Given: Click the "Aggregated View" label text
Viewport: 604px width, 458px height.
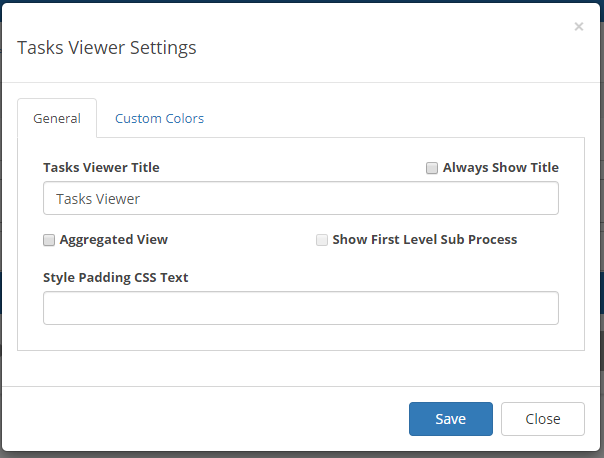Looking at the screenshot, I should (114, 240).
